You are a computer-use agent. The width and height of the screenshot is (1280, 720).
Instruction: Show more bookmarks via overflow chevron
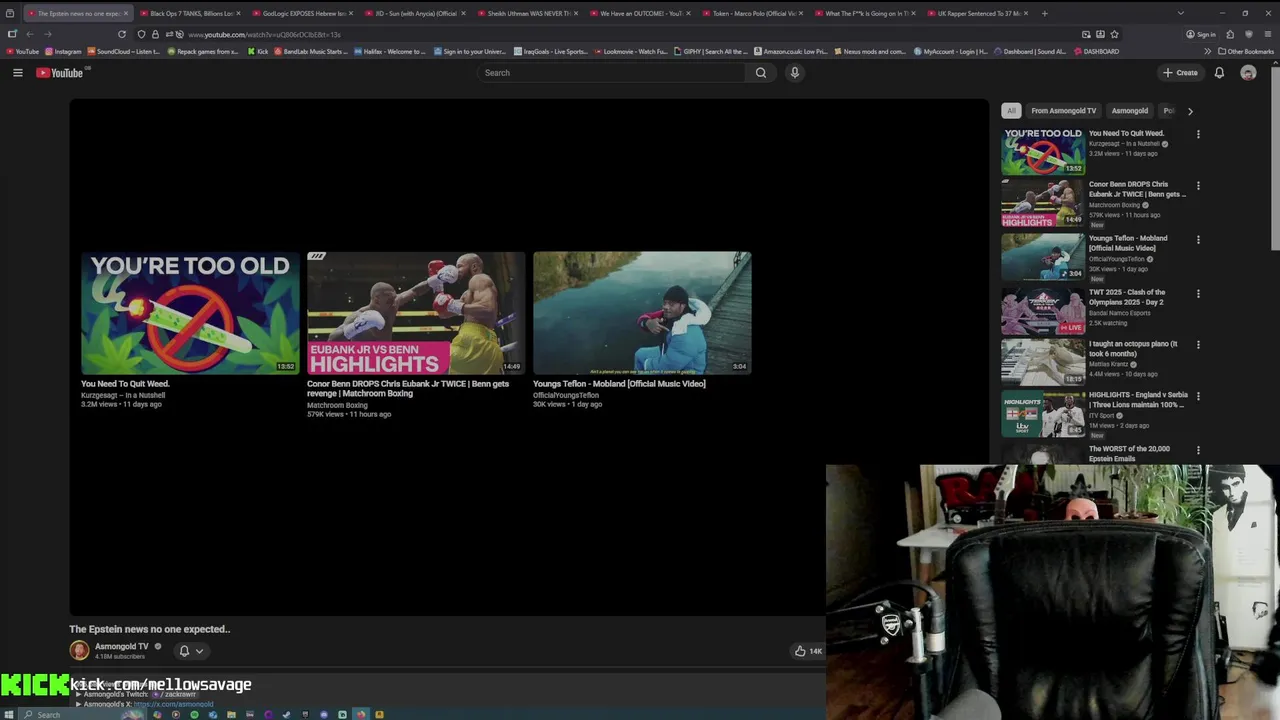(x=1207, y=51)
